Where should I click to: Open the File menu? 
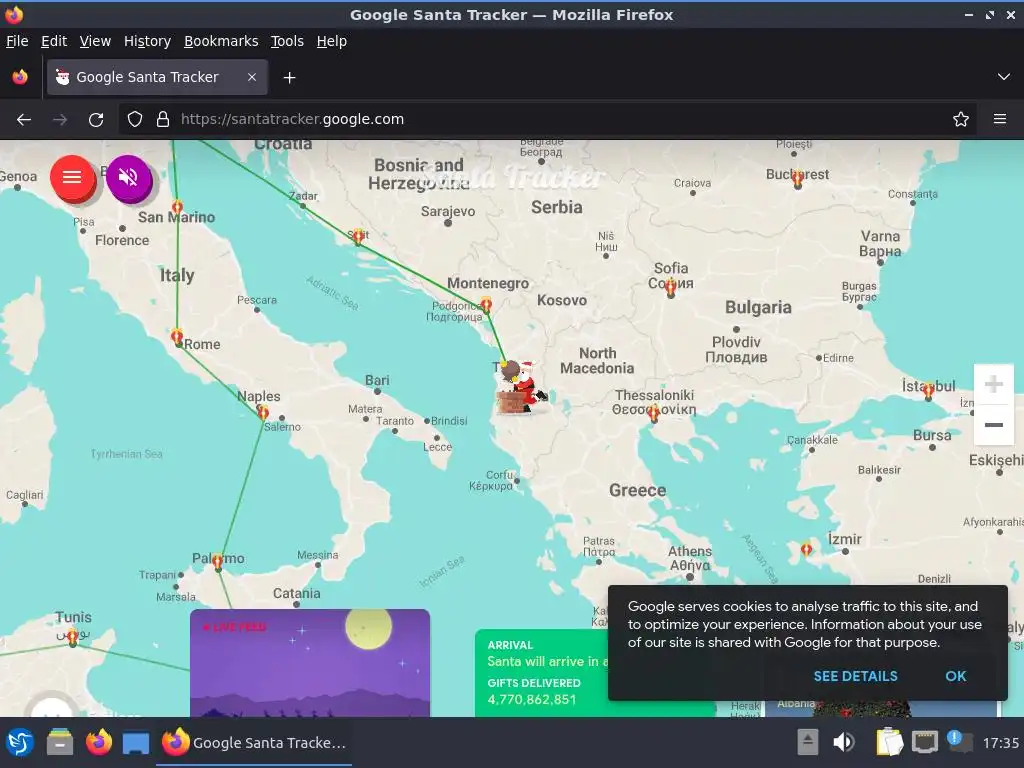coord(17,41)
